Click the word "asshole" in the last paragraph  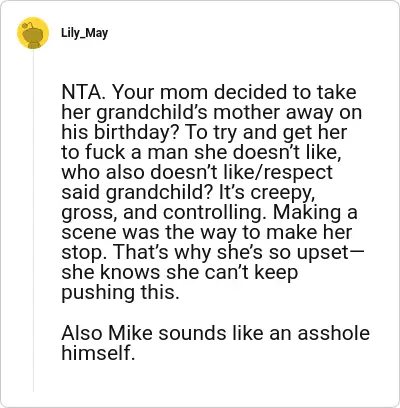tap(334, 333)
